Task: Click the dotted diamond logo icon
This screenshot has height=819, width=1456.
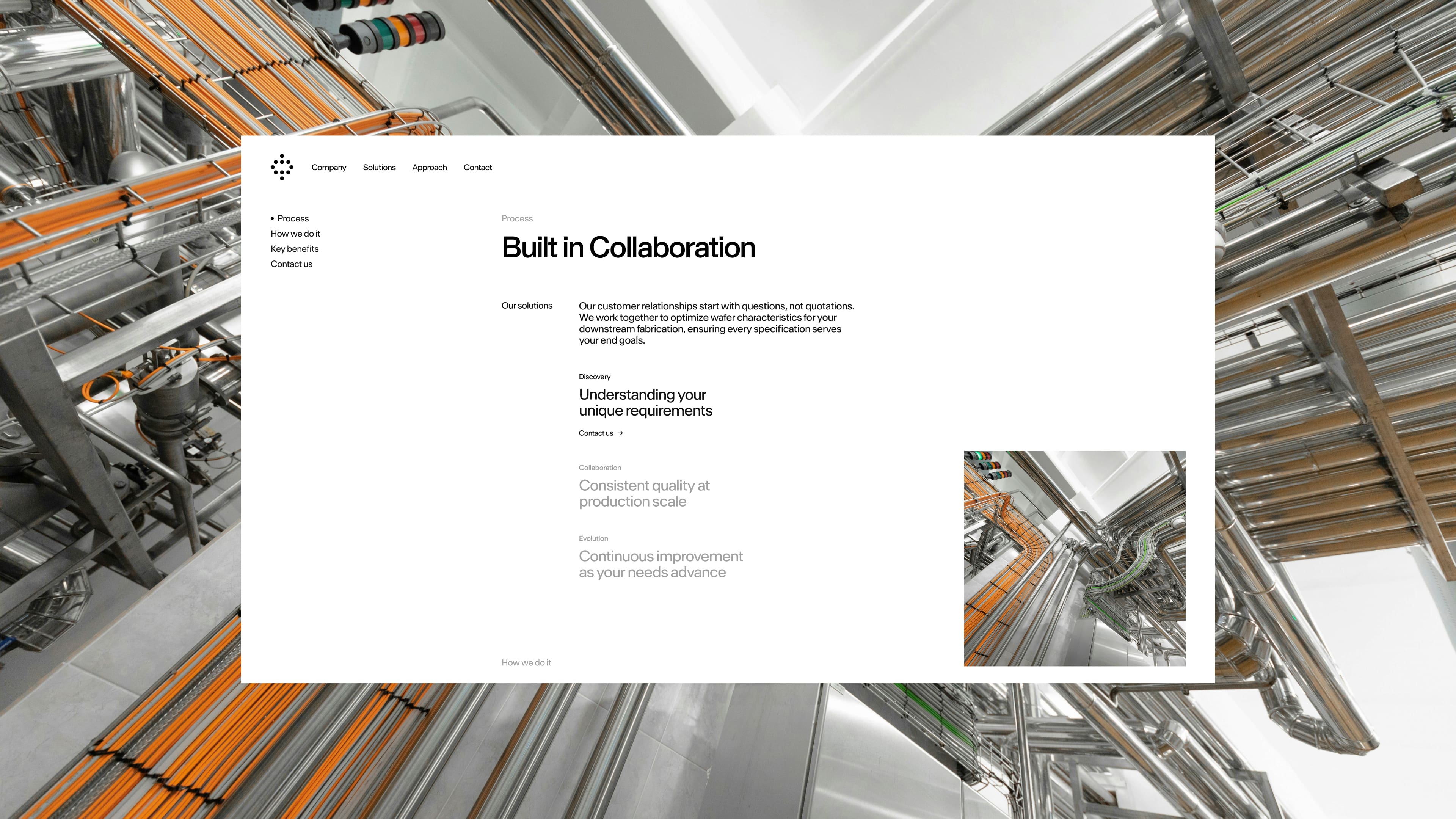Action: click(x=281, y=167)
